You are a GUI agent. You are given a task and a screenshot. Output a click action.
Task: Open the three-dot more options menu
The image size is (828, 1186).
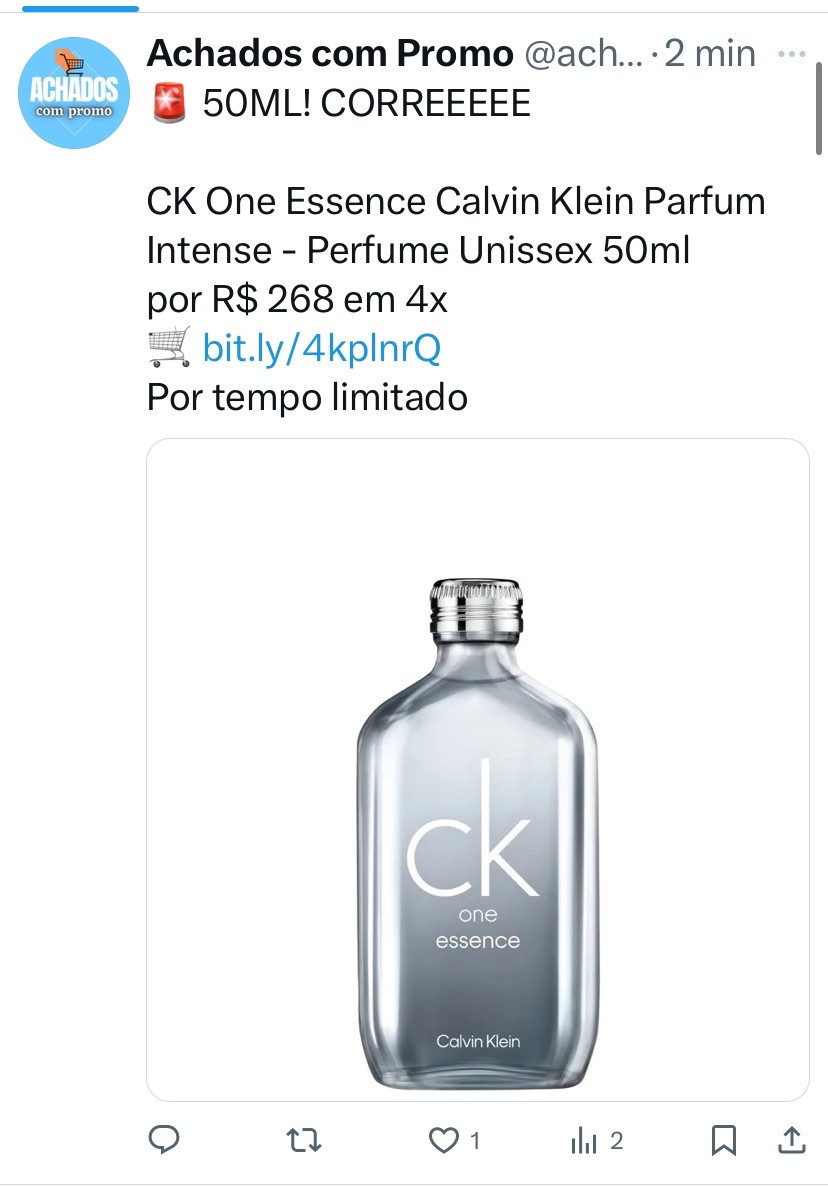pyautogui.click(x=792, y=54)
